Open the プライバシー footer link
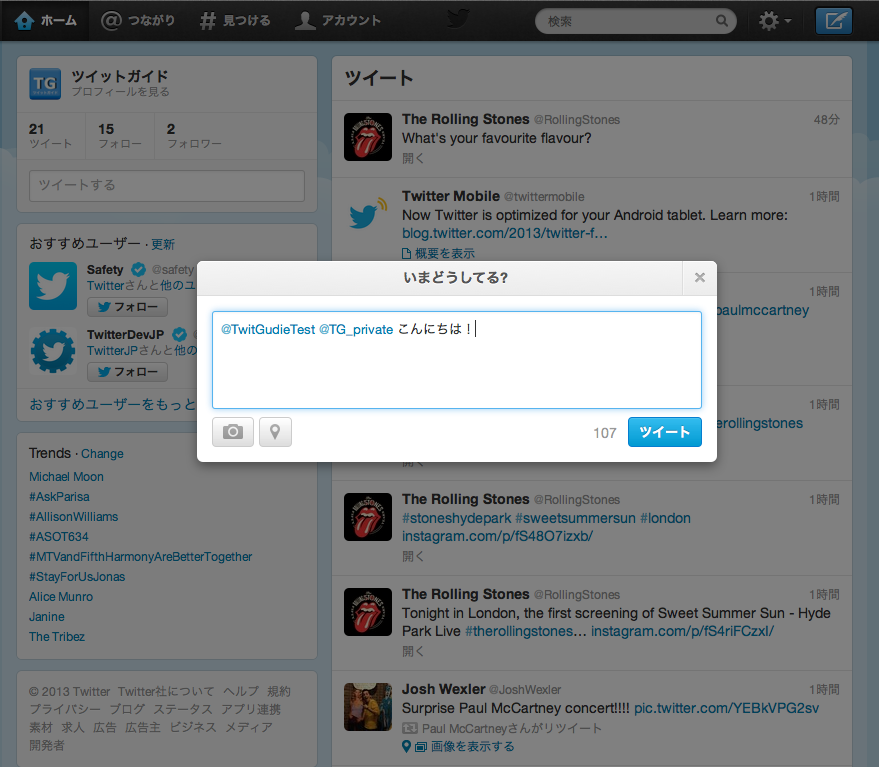The image size is (879, 767). coord(65,709)
